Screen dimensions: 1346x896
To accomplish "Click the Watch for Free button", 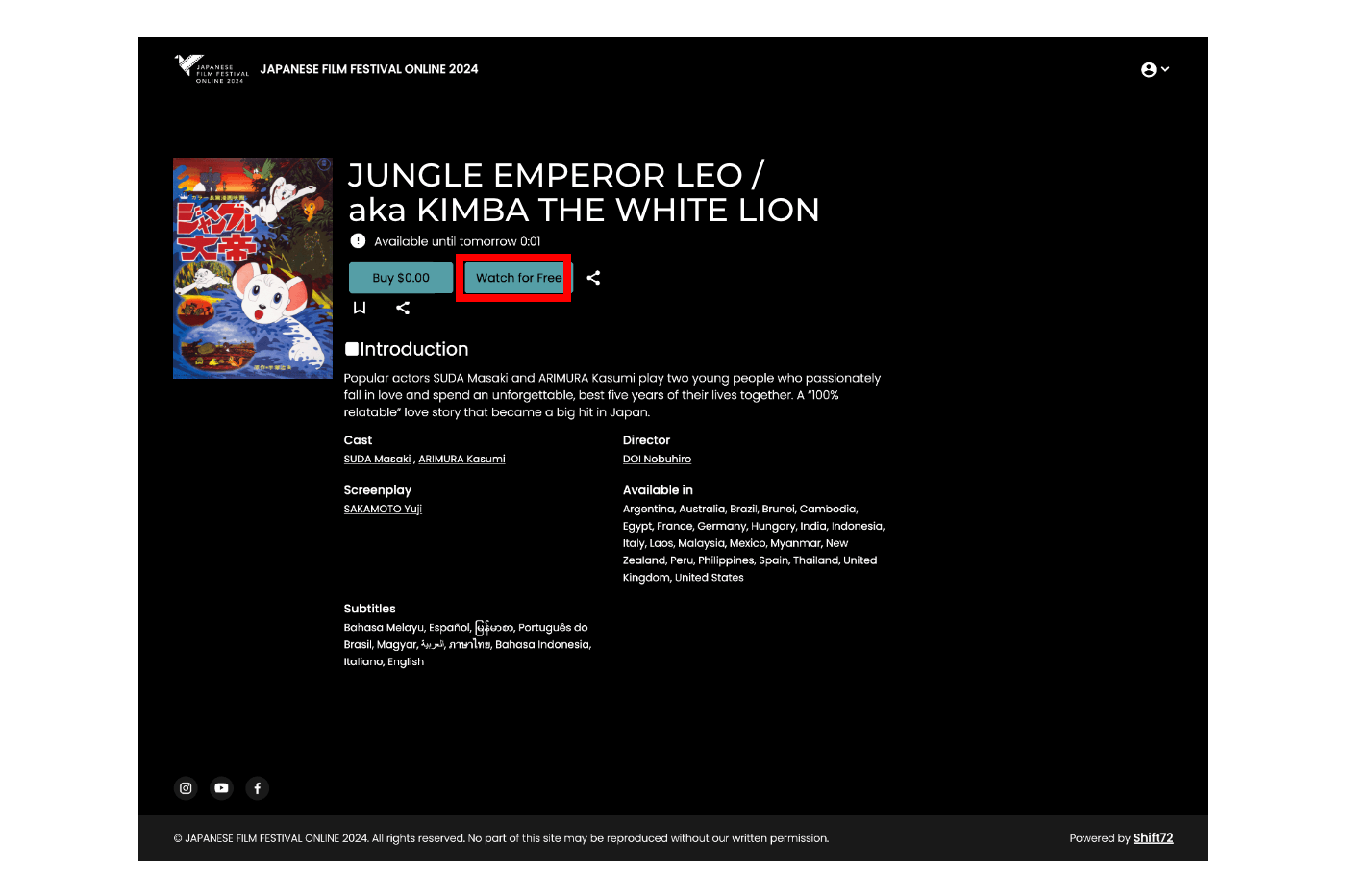I will pos(519,278).
